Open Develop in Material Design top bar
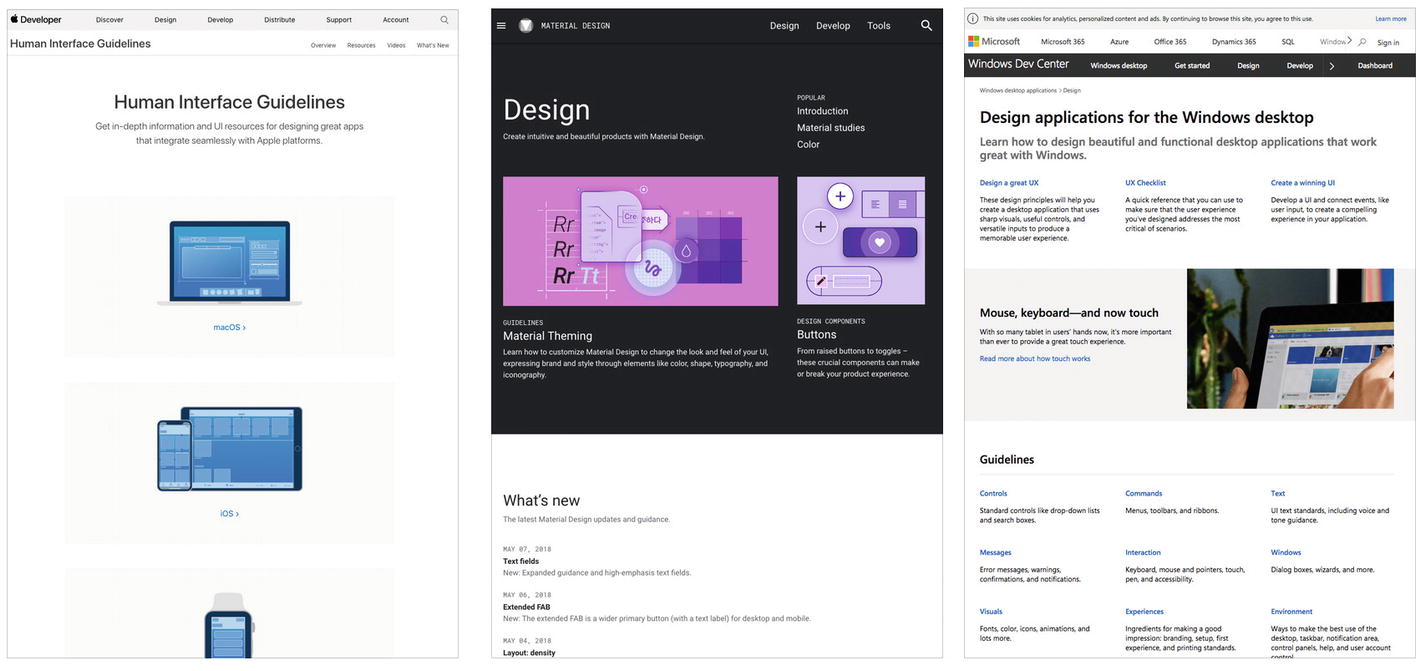Image resolution: width=1426 pixels, height=671 pixels. [x=833, y=26]
